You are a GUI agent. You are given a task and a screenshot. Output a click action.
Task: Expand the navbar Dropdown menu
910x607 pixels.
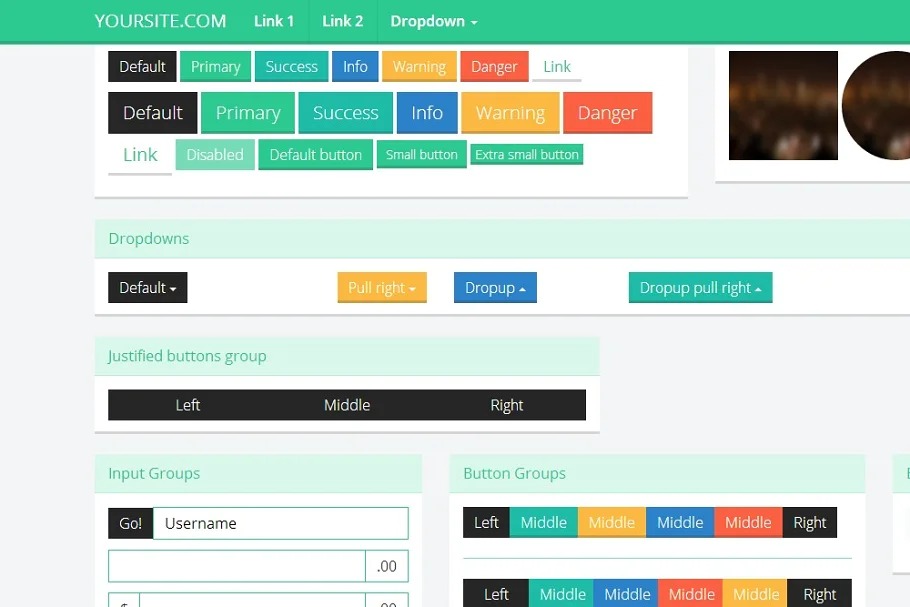click(433, 21)
